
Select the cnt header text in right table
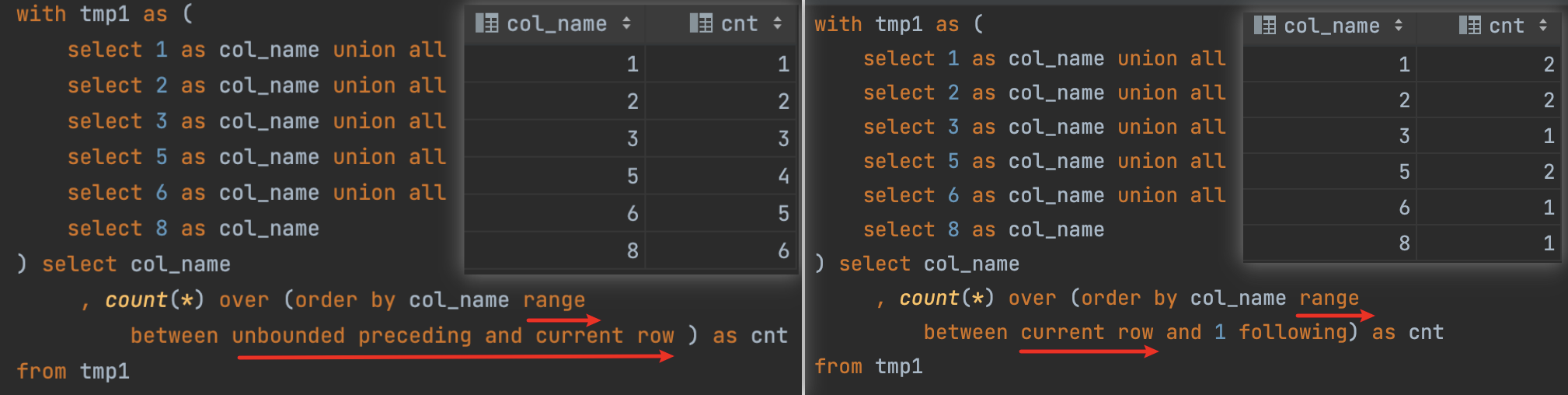(x=1507, y=26)
